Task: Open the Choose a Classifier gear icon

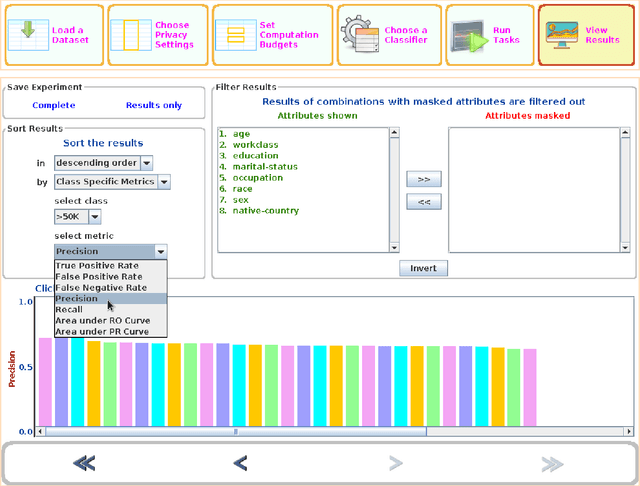Action: pyautogui.click(x=359, y=35)
